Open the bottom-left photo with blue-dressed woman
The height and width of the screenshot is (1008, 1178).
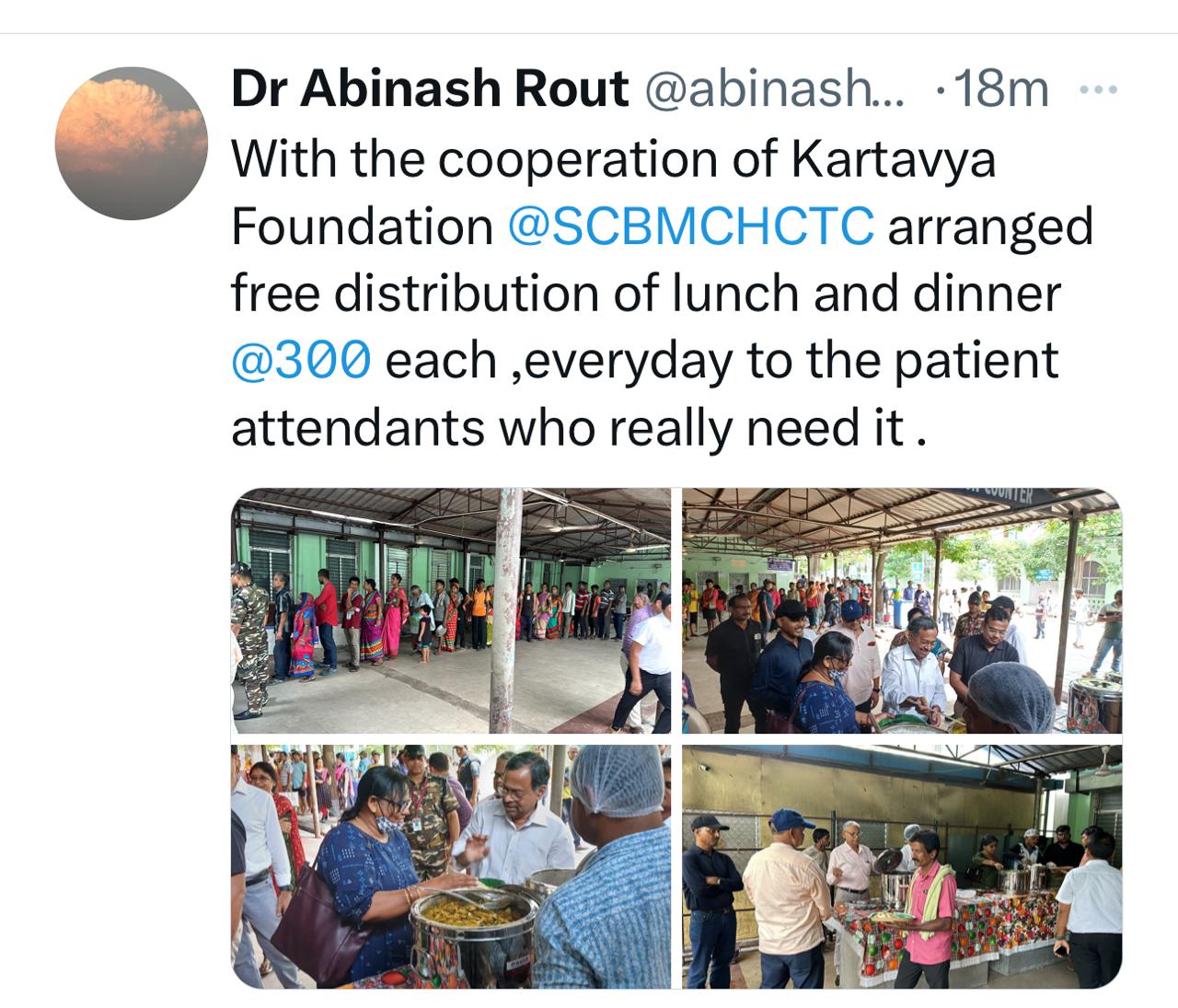coord(451,866)
